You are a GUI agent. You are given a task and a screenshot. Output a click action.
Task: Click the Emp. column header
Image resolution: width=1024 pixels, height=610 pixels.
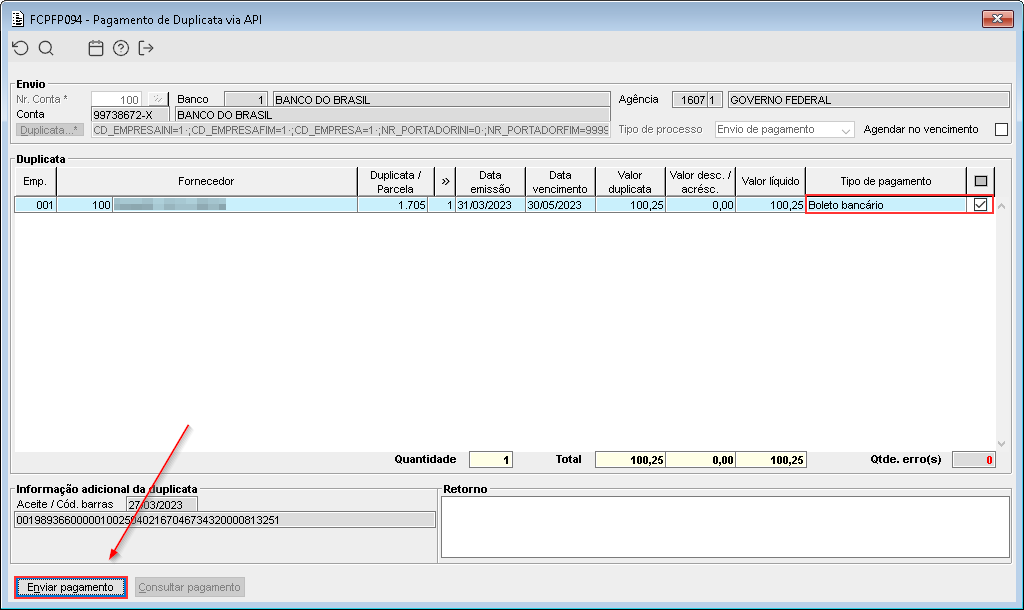35,182
